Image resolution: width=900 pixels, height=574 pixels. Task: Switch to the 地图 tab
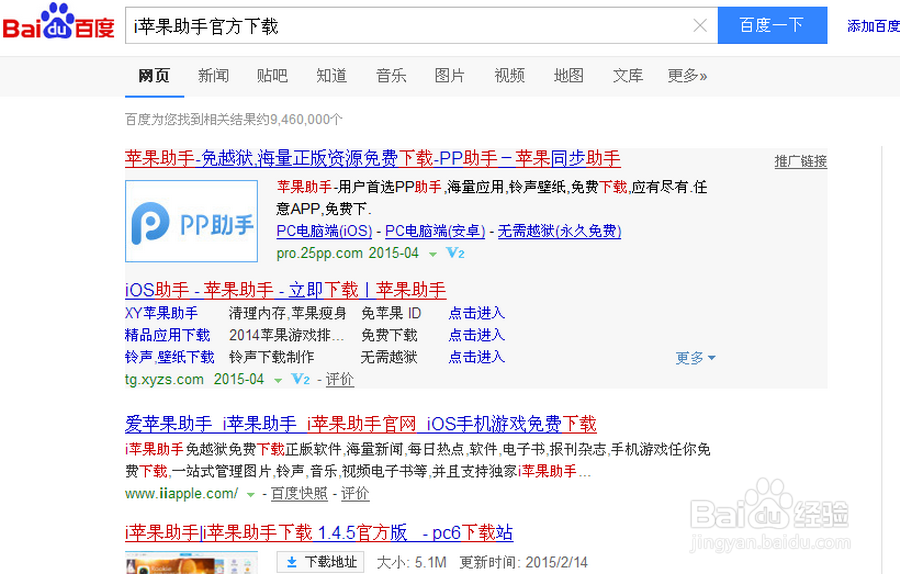[568, 75]
